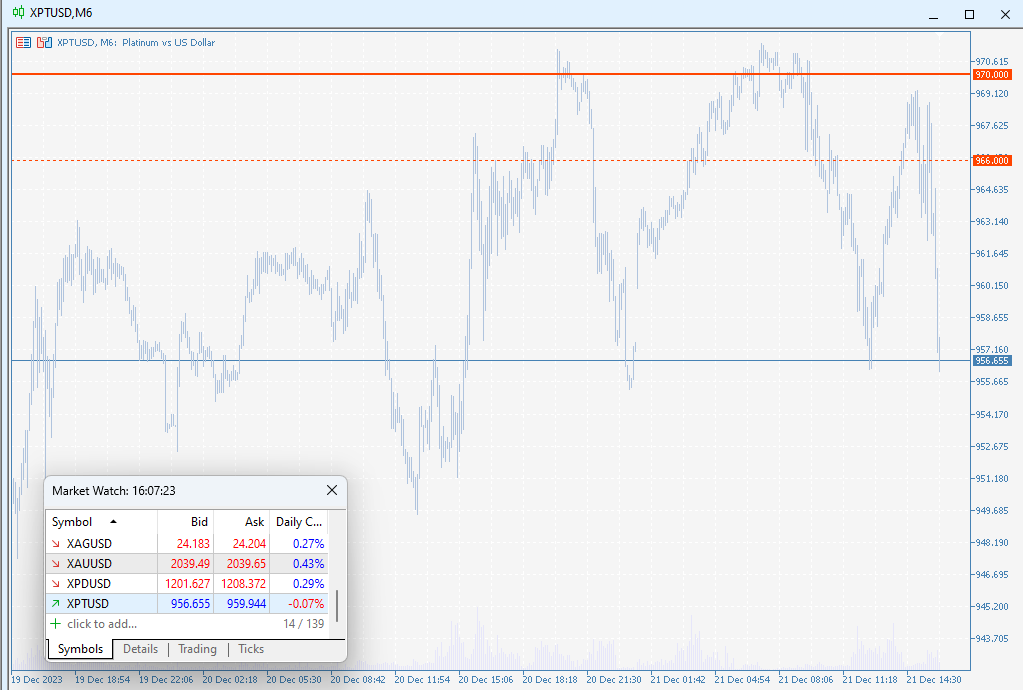Screen dimensions: 1023x690
Task: Click XAUUSD bid price 2039.49
Action: 191,564
